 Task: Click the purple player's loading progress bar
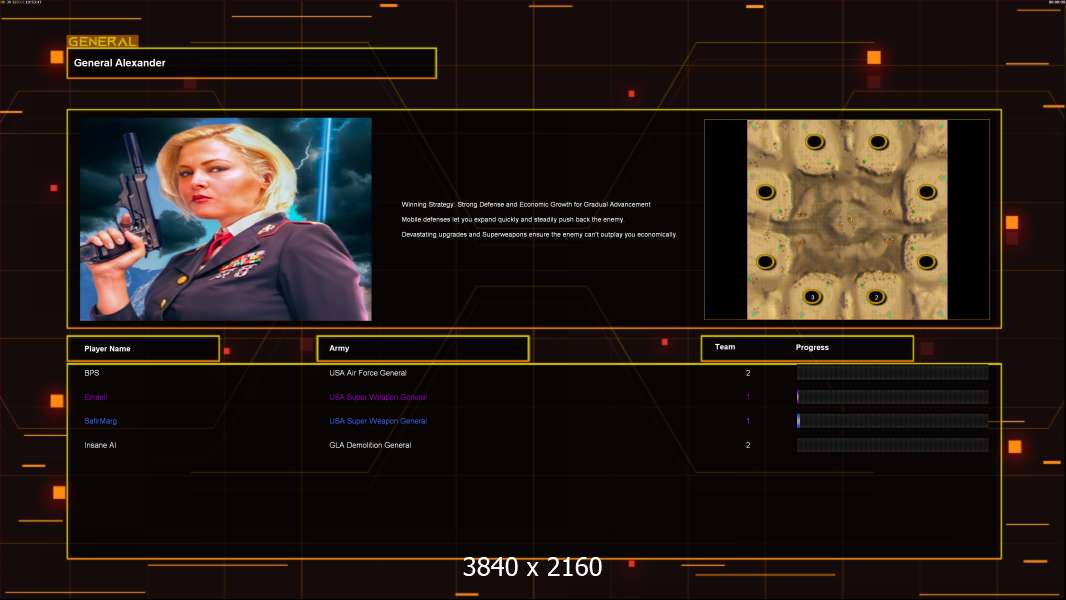pos(893,397)
